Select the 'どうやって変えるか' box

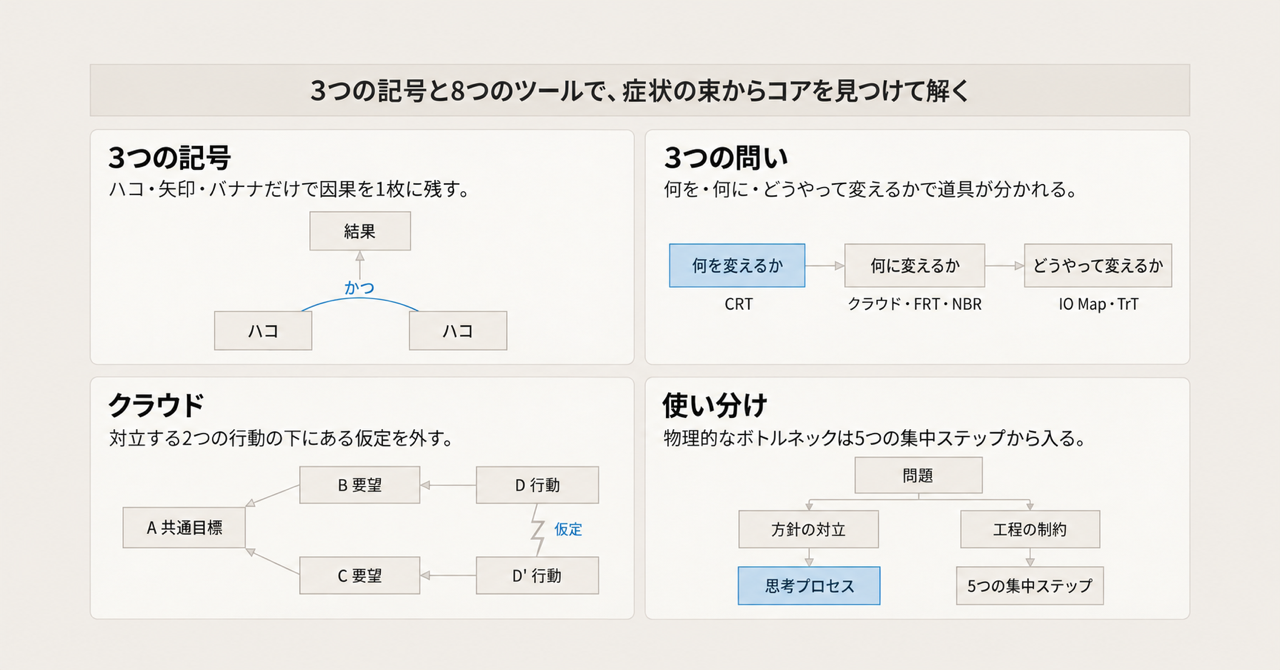click(1098, 266)
